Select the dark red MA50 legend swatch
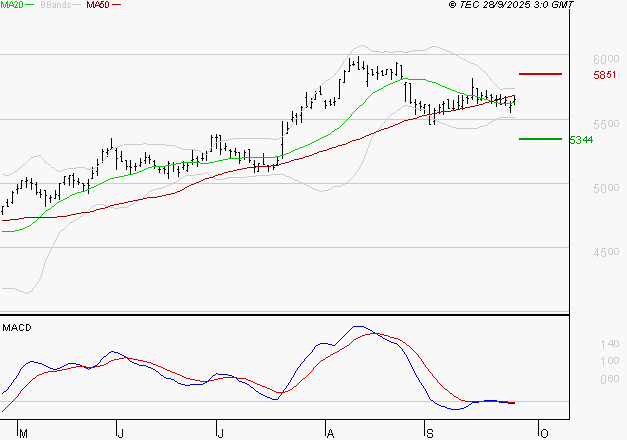Image resolution: width=627 pixels, height=440 pixels. point(116,5)
